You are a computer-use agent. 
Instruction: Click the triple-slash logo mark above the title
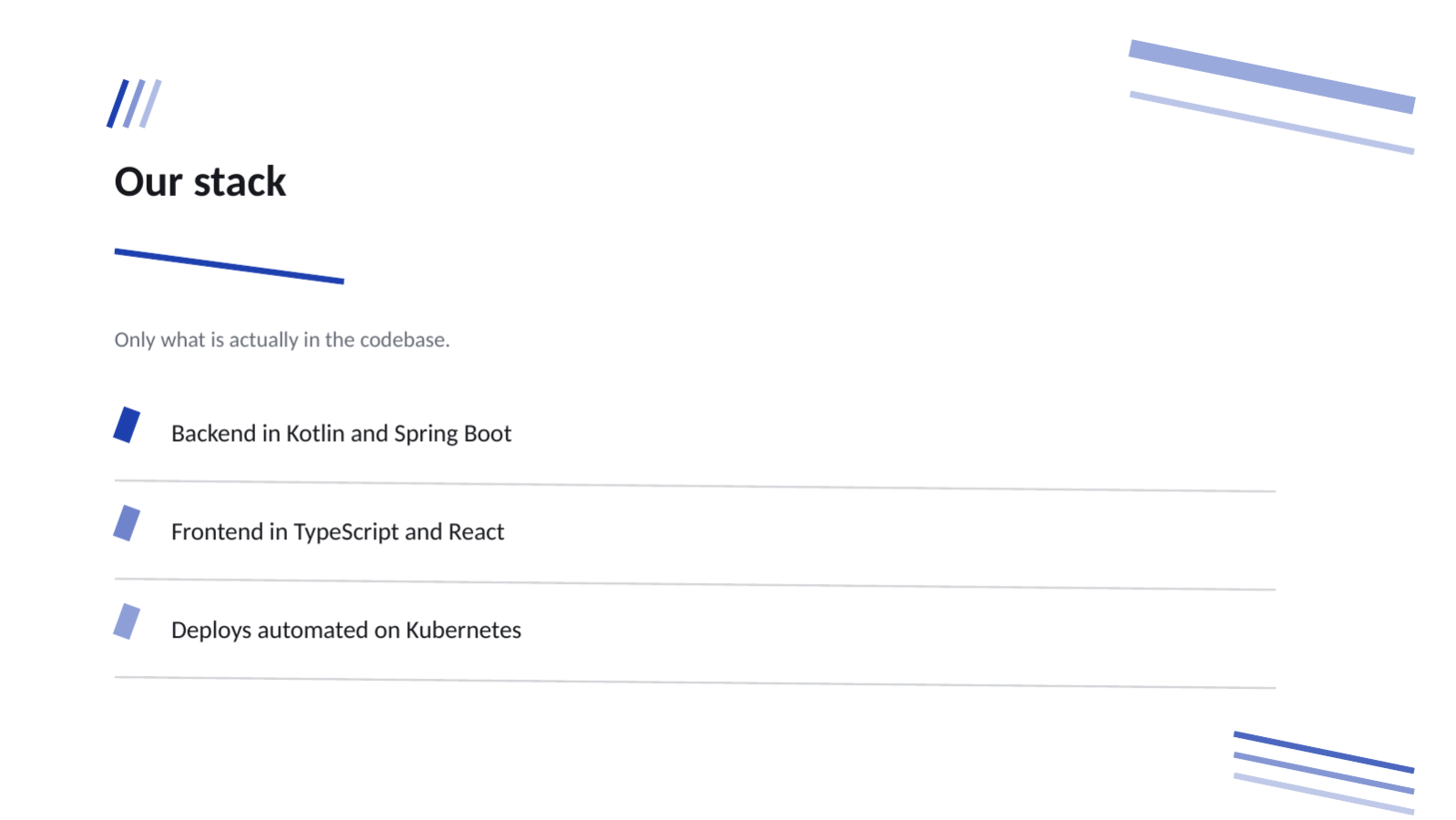coord(134,103)
